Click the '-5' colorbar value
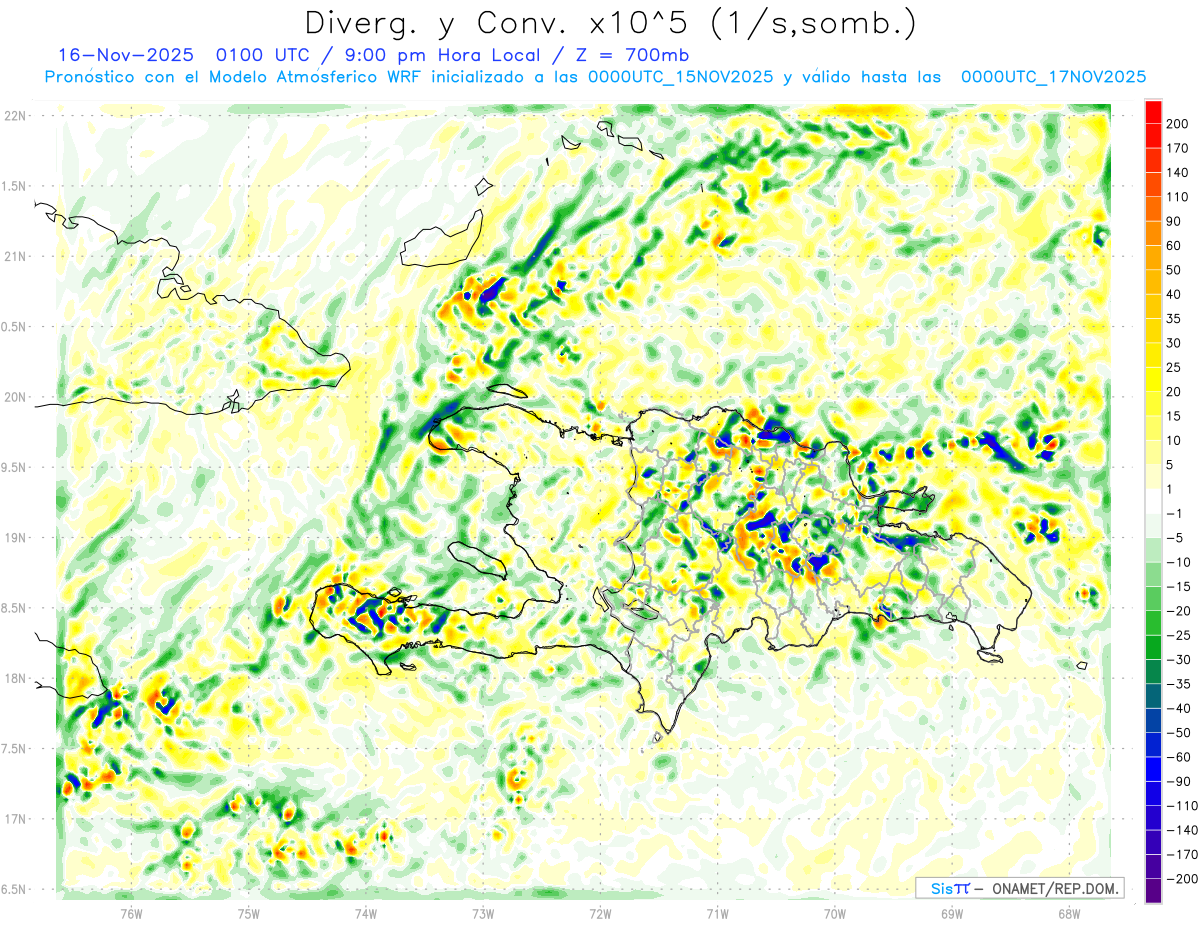1200x927 pixels. [x=1175, y=538]
